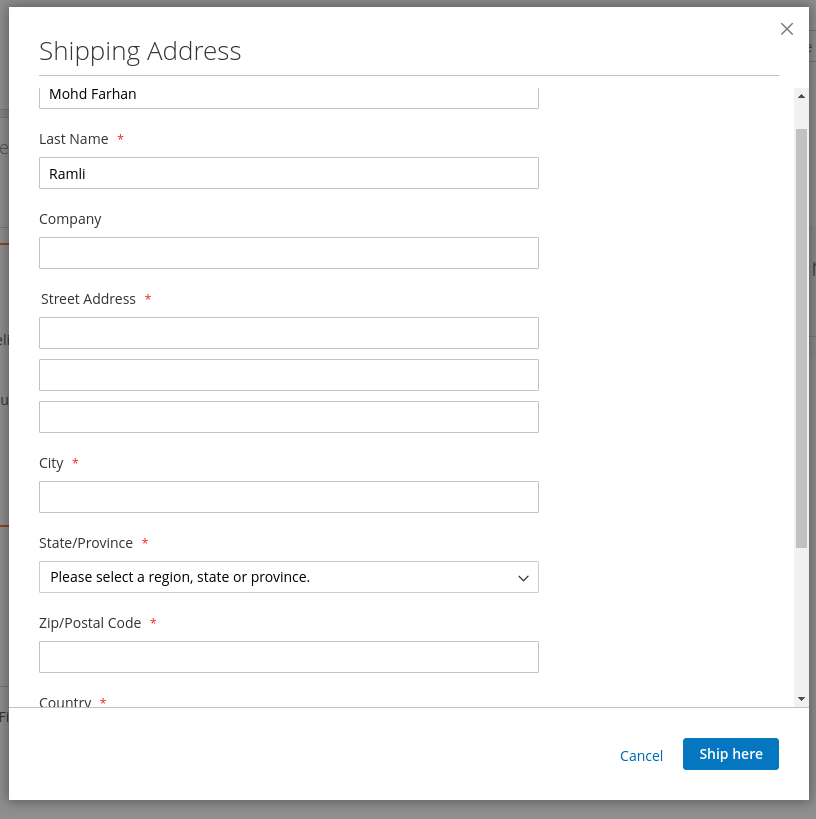Click the dialog's vertical scrollbar thumb
Screen dimensions: 816x819
tap(801, 336)
